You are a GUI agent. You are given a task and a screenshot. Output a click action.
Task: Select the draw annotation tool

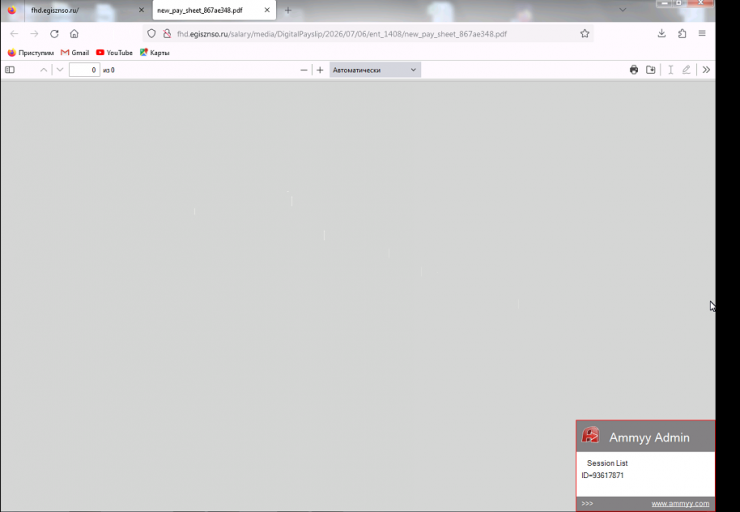686,70
